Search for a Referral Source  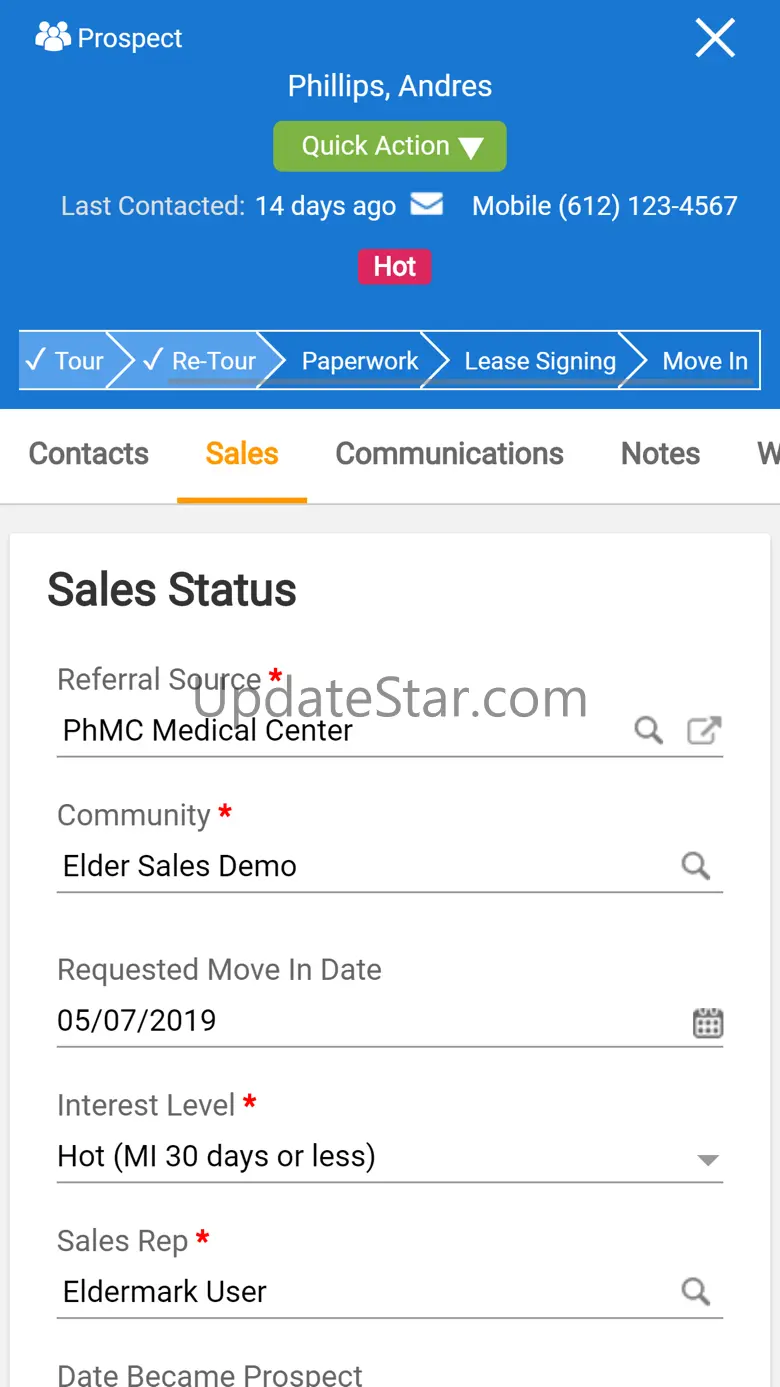pos(649,731)
